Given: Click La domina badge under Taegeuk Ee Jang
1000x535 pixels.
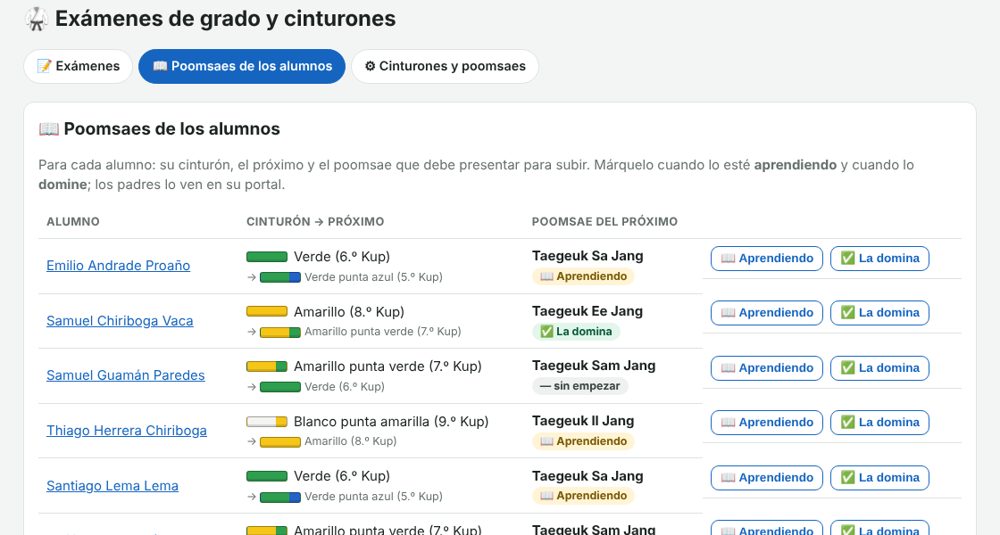Looking at the screenshot, I should click(x=576, y=332).
